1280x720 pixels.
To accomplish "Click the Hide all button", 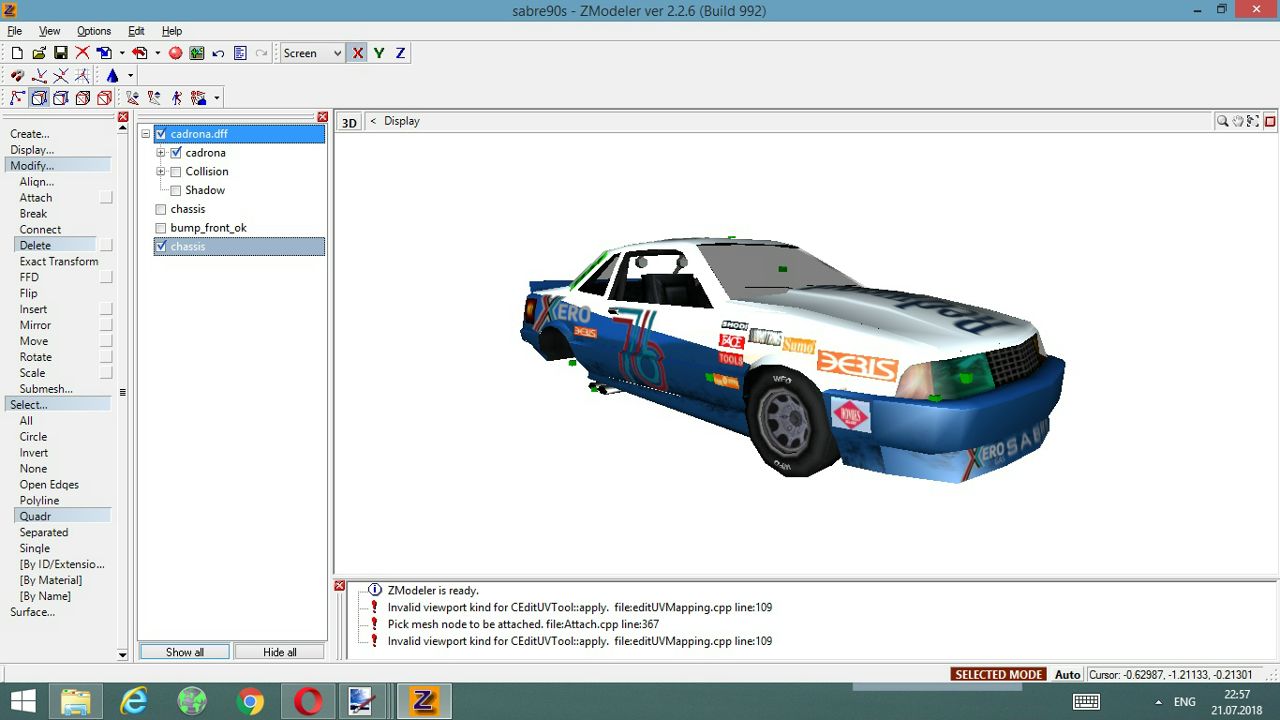I will click(x=280, y=652).
